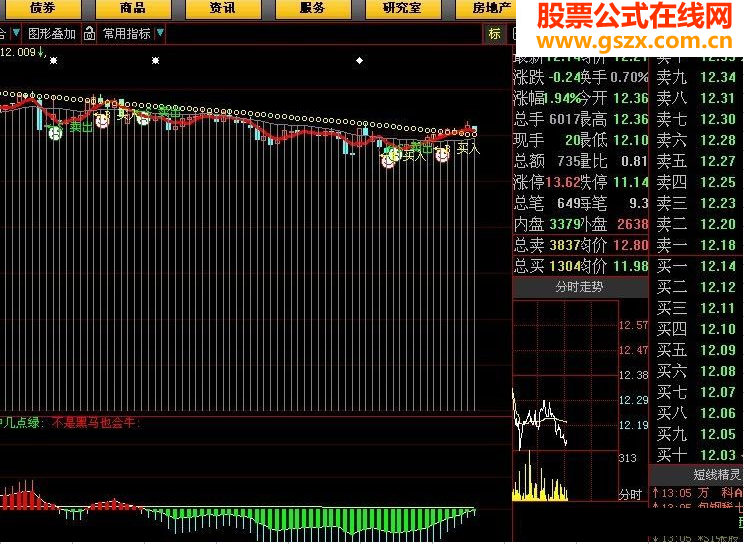Viewport: 744px width, 544px height.
Task: Open the 研究室 section
Action: 402,9
